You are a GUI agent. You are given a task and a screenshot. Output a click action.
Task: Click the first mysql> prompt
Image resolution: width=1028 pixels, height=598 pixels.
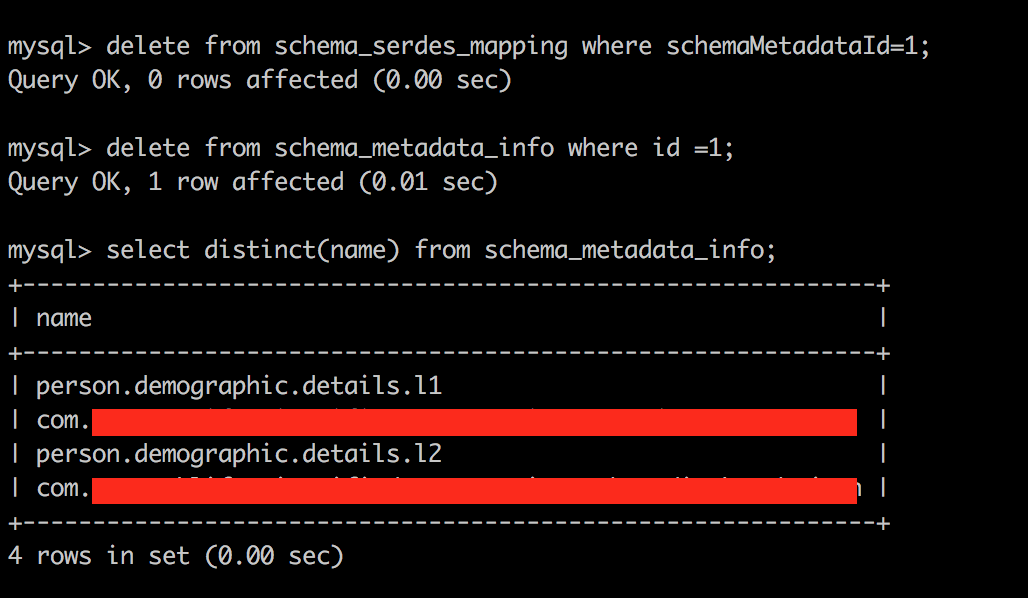point(49,46)
